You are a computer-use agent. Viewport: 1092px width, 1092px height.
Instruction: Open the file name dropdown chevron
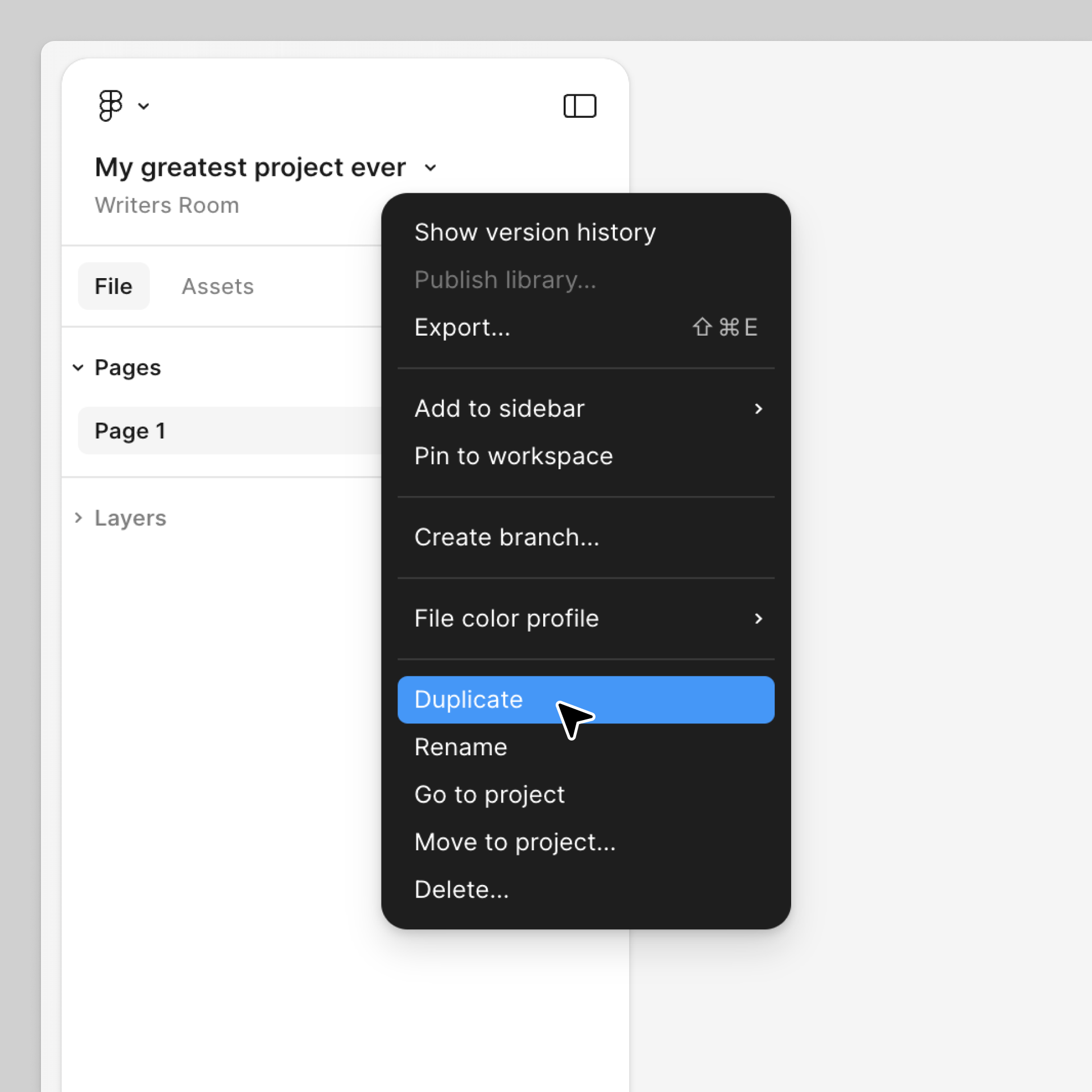point(430,167)
